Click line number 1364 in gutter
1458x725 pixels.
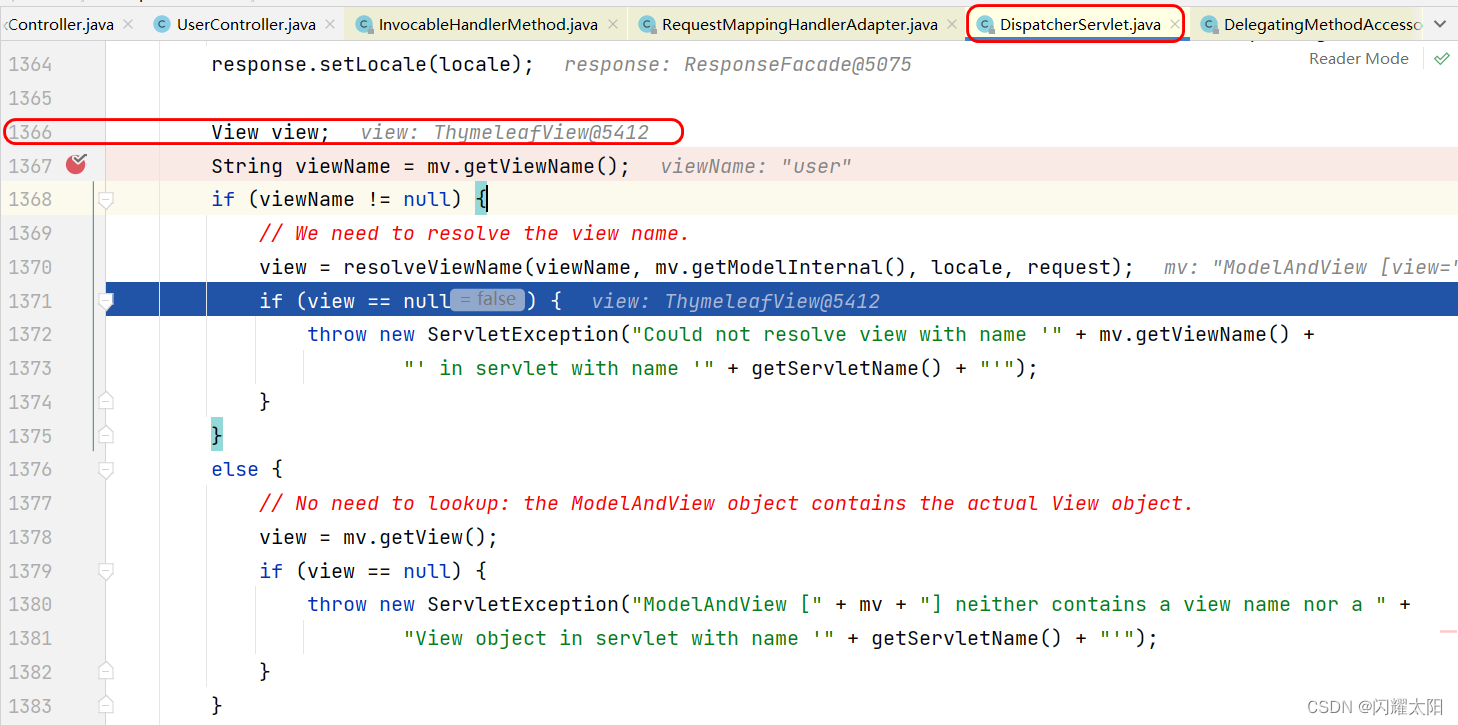(30, 65)
